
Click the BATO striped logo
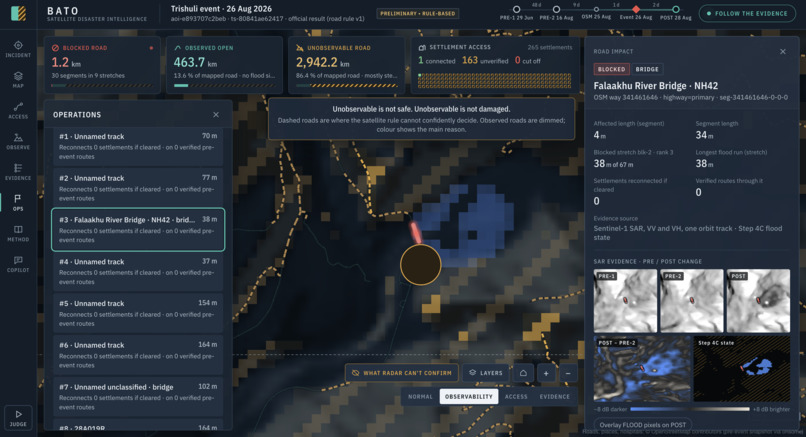[x=19, y=13]
